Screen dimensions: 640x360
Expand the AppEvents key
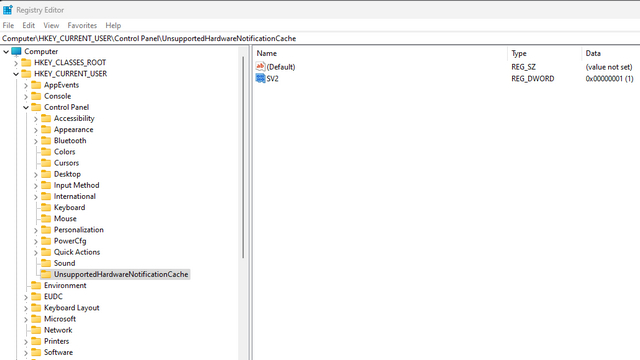(26, 85)
